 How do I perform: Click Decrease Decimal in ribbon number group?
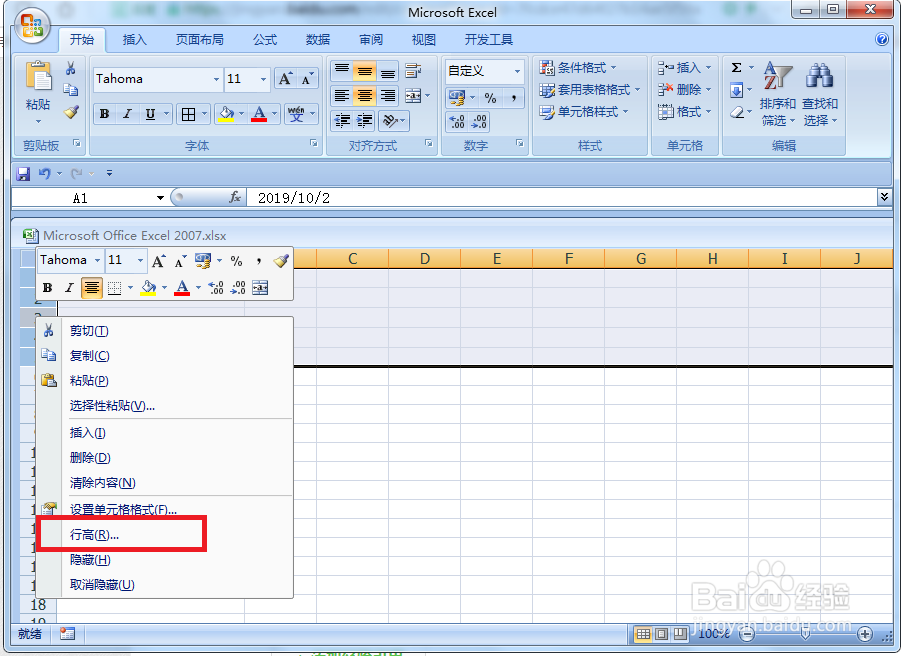[479, 122]
